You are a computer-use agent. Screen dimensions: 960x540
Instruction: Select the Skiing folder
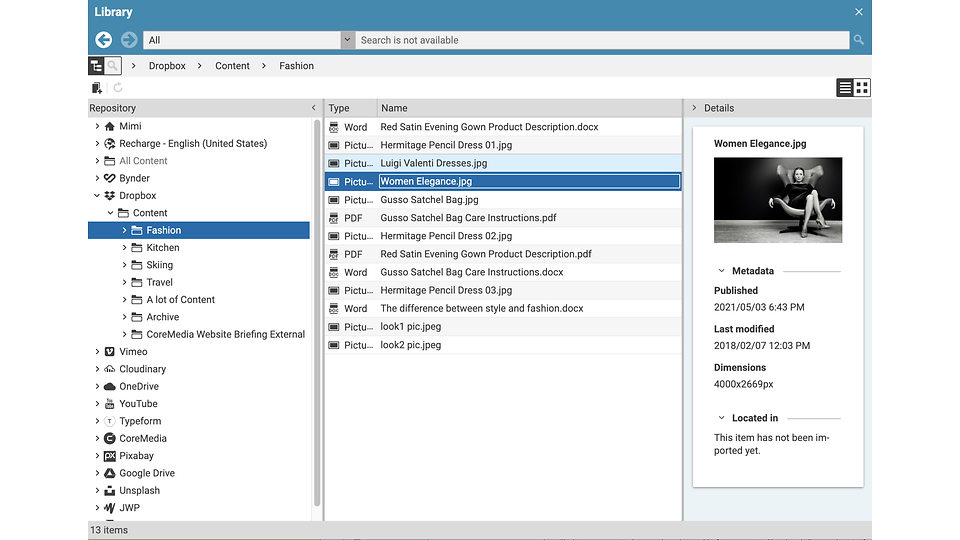pos(159,264)
